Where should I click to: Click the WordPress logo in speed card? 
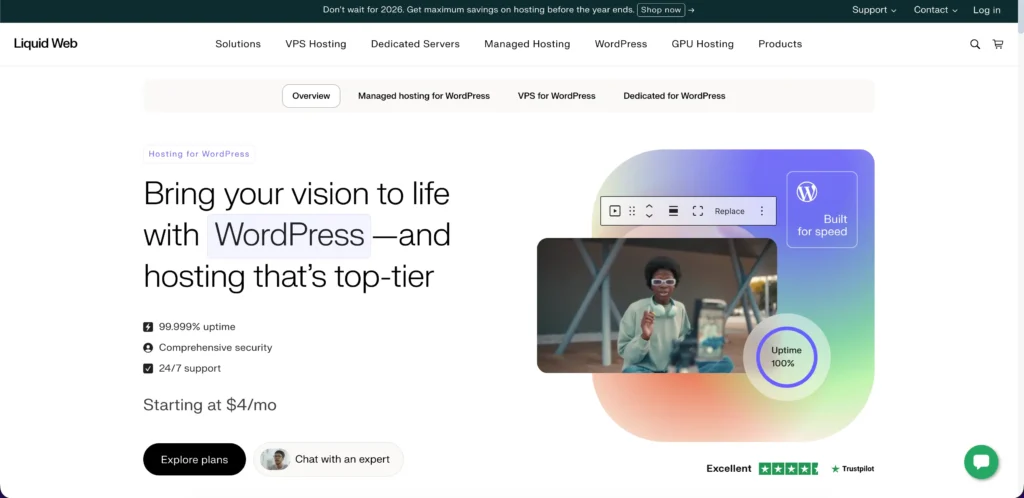(x=807, y=192)
